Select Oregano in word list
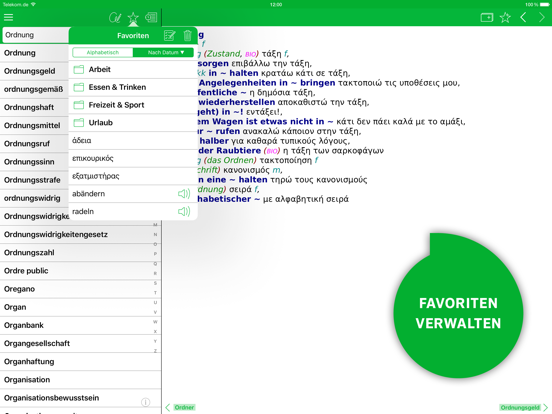 tap(80, 289)
